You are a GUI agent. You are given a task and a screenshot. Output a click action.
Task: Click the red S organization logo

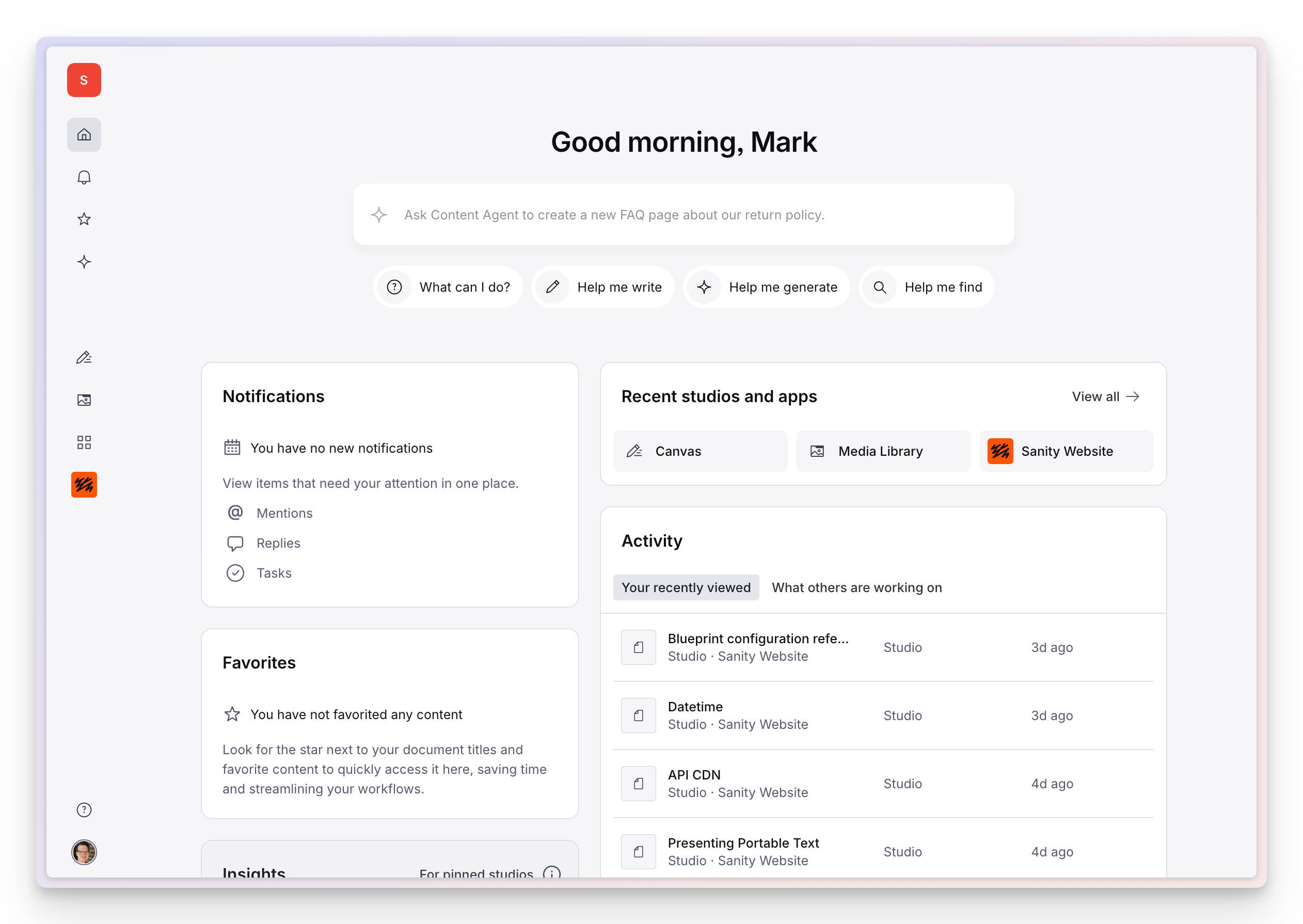click(x=84, y=80)
